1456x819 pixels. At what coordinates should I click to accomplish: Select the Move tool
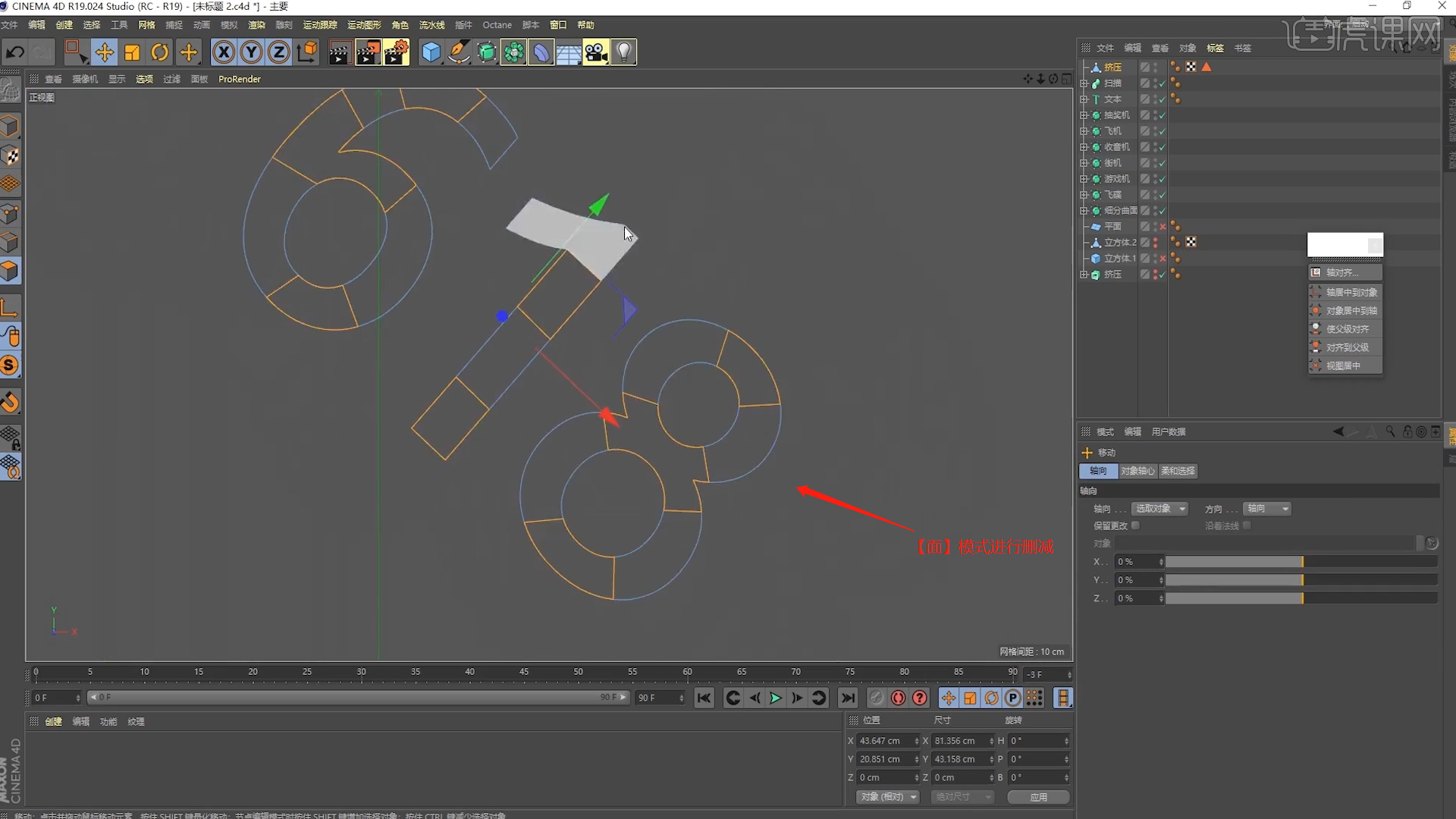pos(105,52)
